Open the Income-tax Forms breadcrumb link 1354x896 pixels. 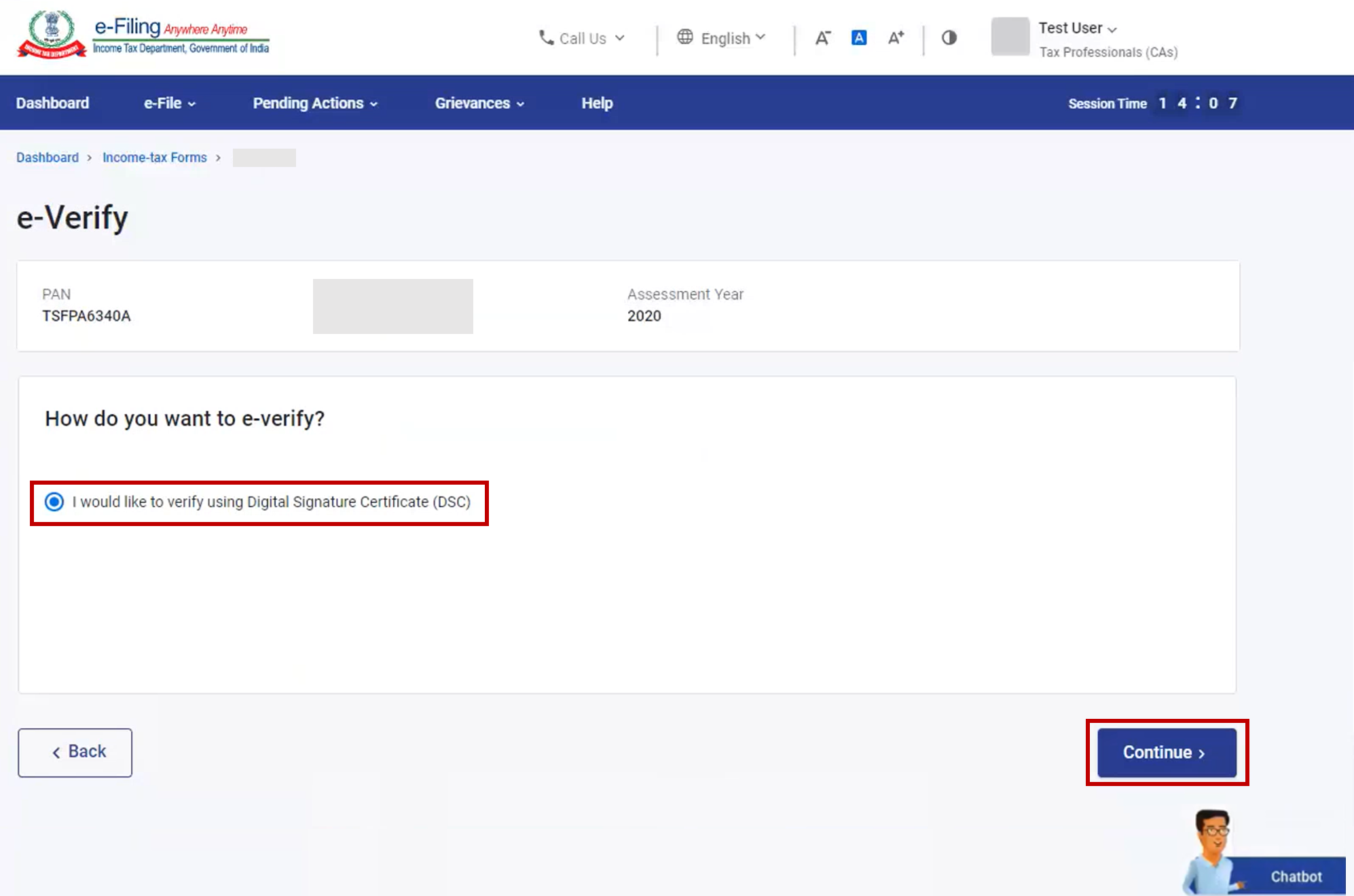(x=154, y=157)
